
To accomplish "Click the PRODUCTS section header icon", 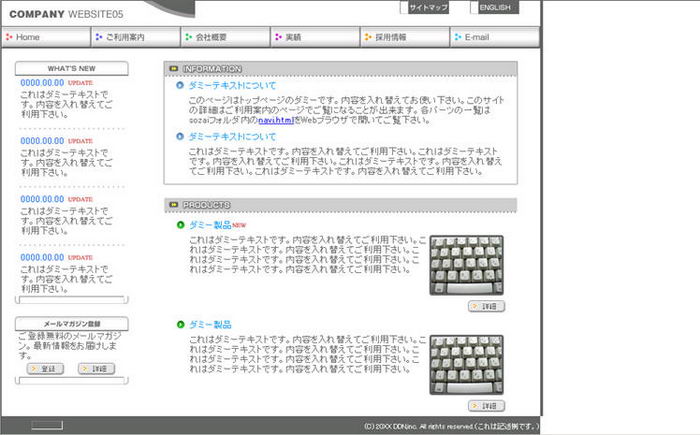I will (174, 205).
